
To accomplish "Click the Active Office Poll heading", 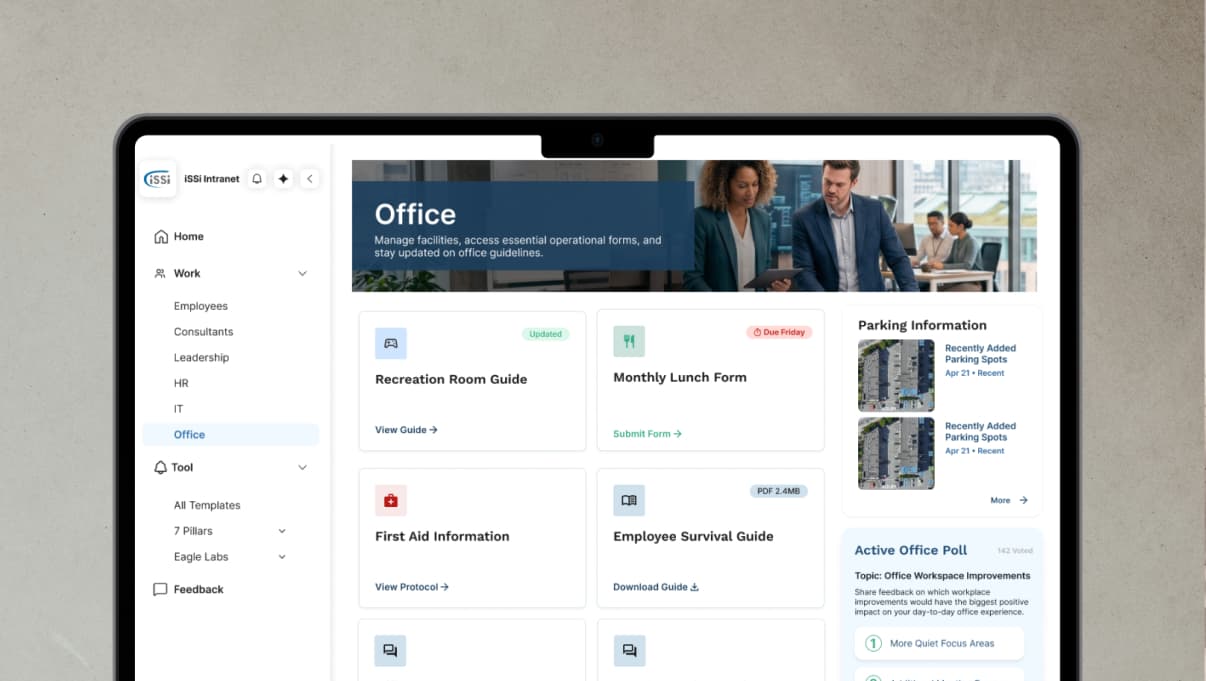I will point(911,550).
